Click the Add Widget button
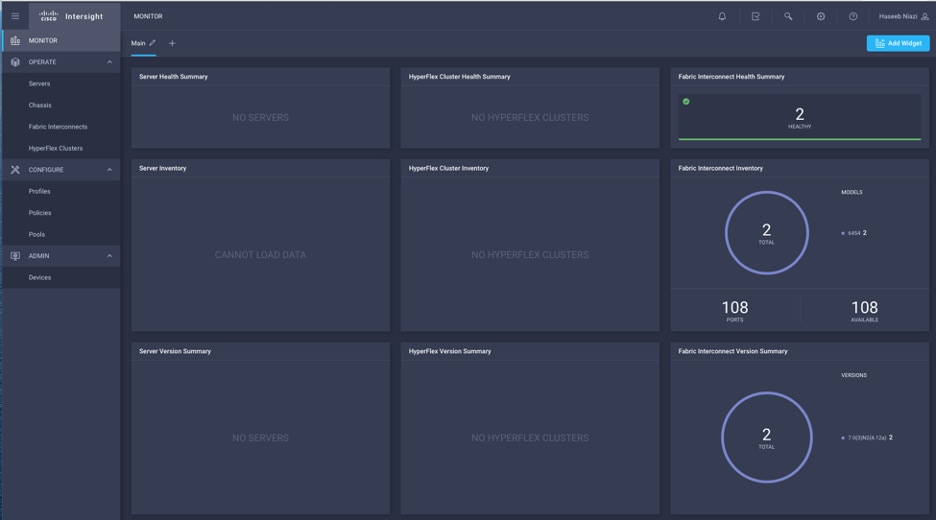Screen dimensions: 936x520 (898, 43)
